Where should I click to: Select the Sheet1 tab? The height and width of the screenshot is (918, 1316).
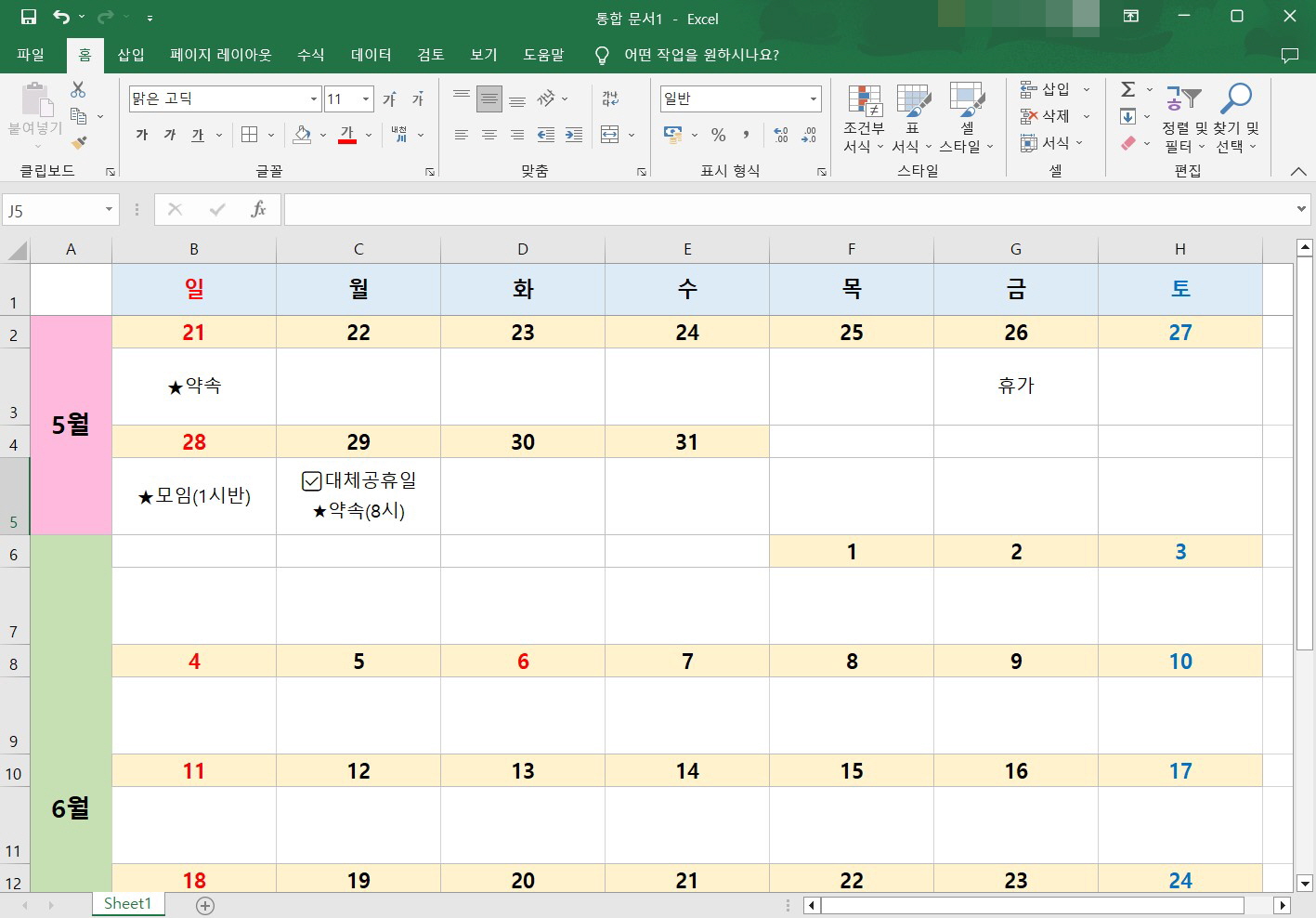click(127, 904)
